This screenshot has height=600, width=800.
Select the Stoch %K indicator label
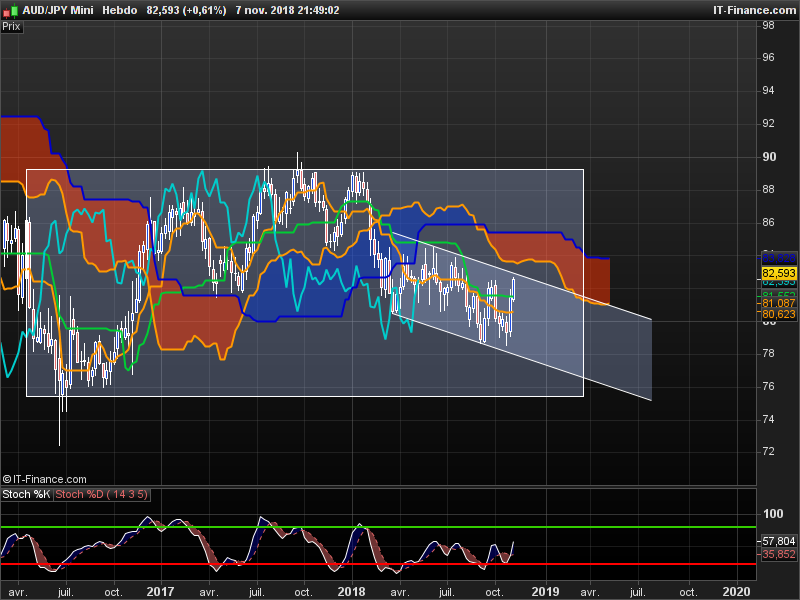(26, 494)
